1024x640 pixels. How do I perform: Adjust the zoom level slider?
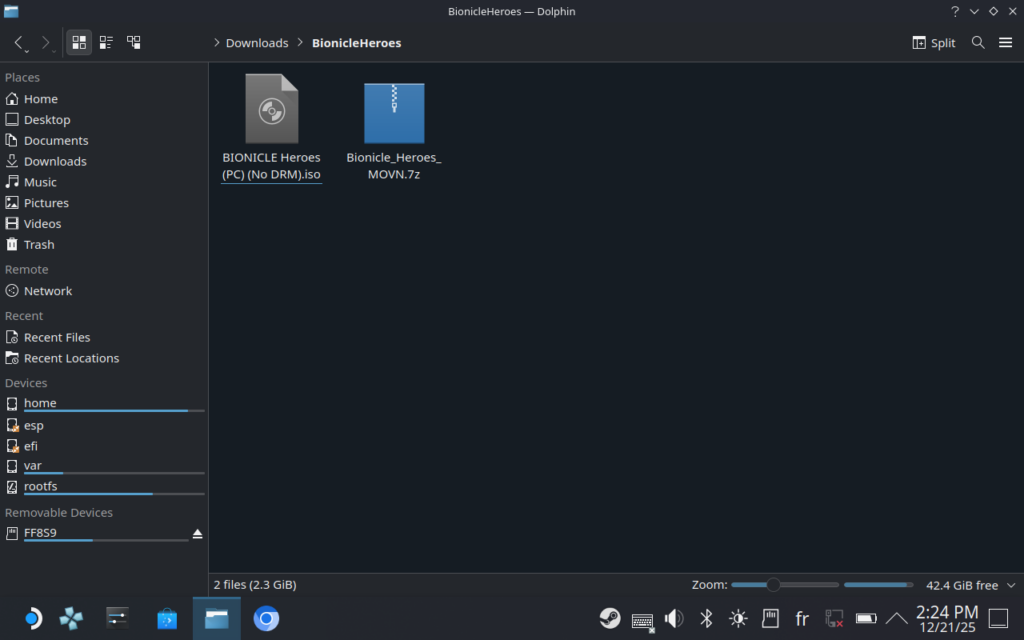773,585
